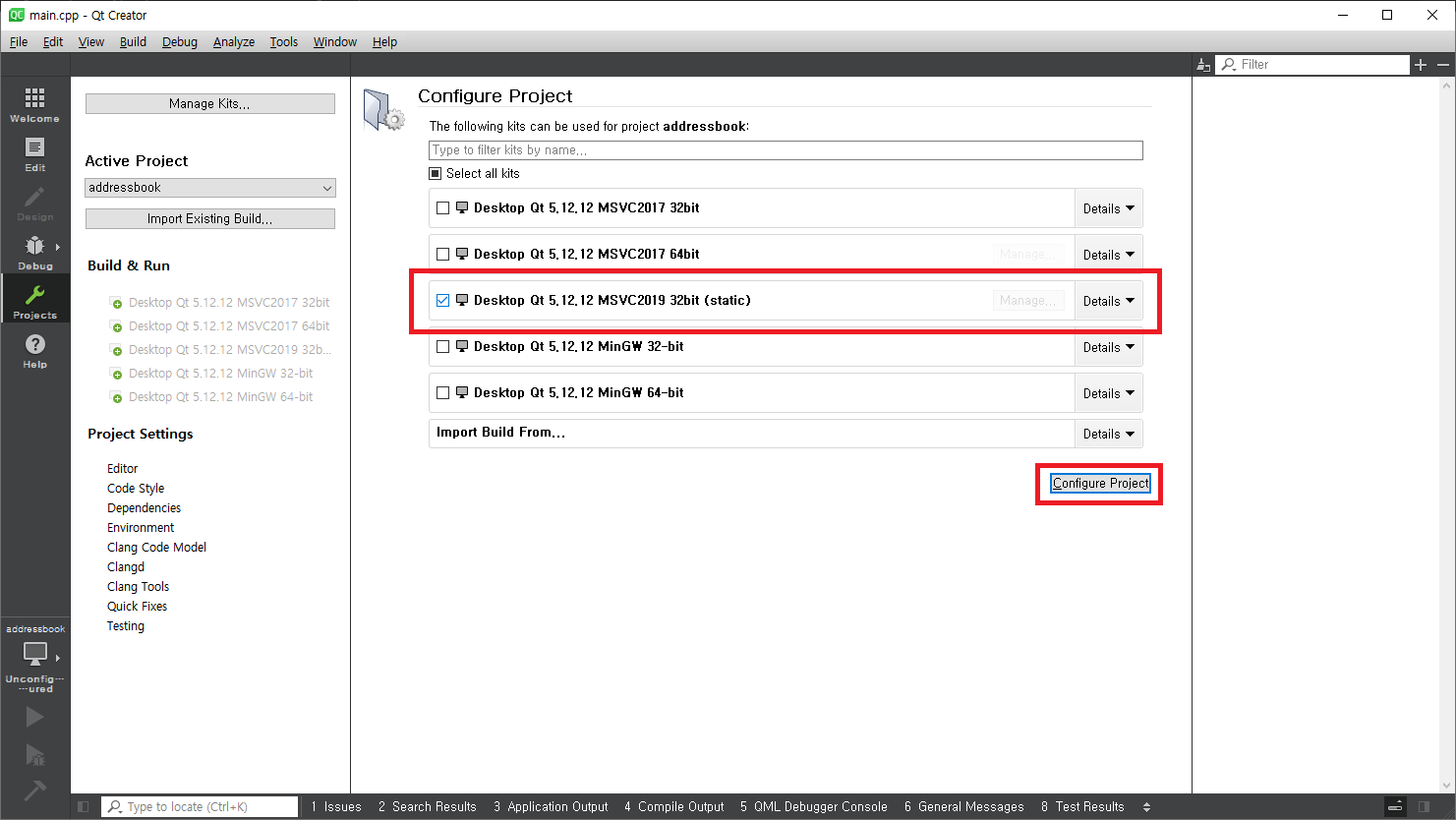Open the General Messages pane
This screenshot has width=1456, height=820.
(964, 806)
